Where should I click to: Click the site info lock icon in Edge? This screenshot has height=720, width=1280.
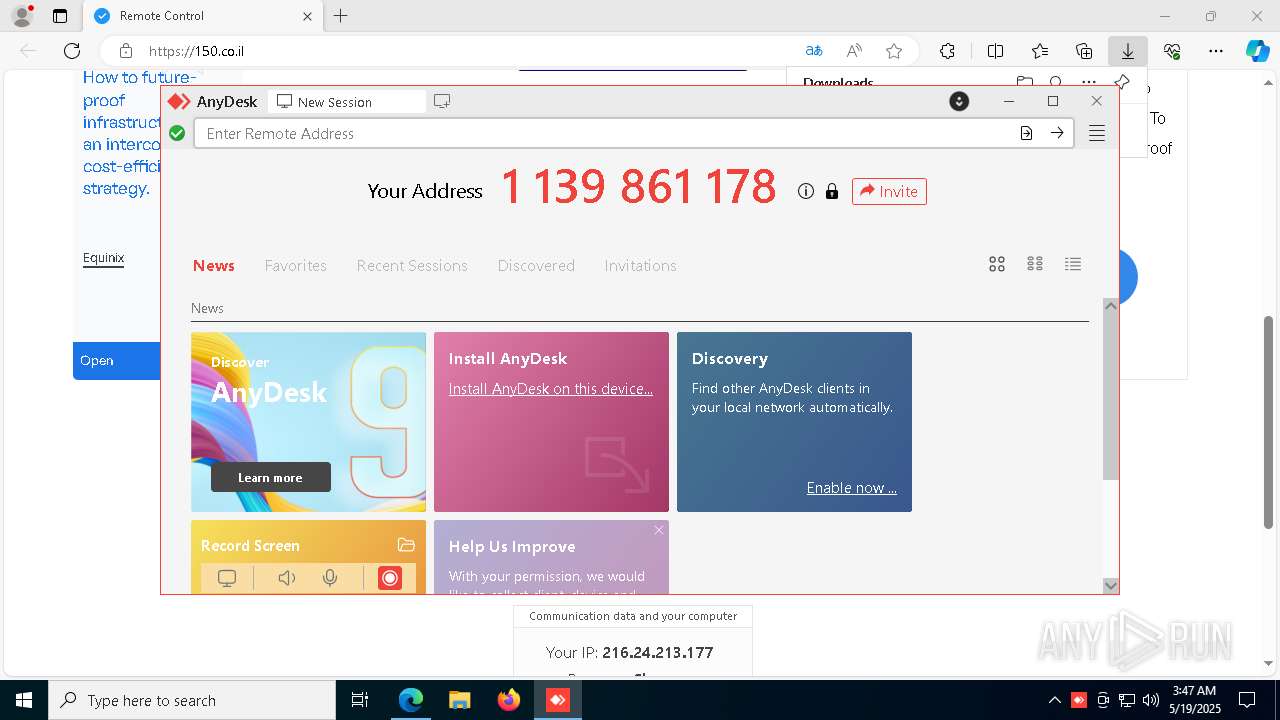[x=126, y=51]
